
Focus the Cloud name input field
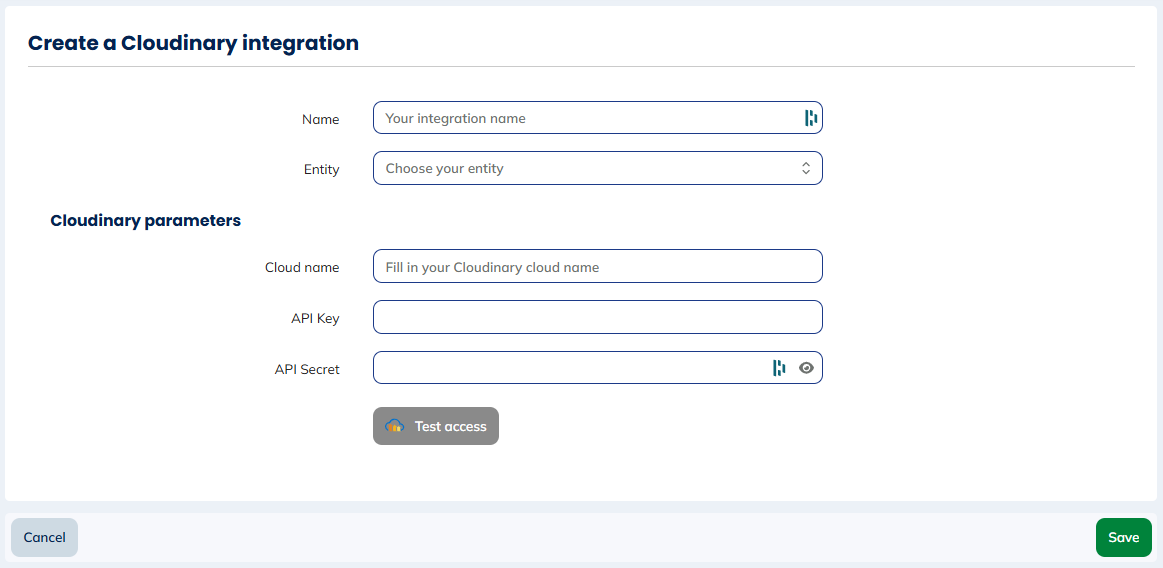[x=598, y=266]
